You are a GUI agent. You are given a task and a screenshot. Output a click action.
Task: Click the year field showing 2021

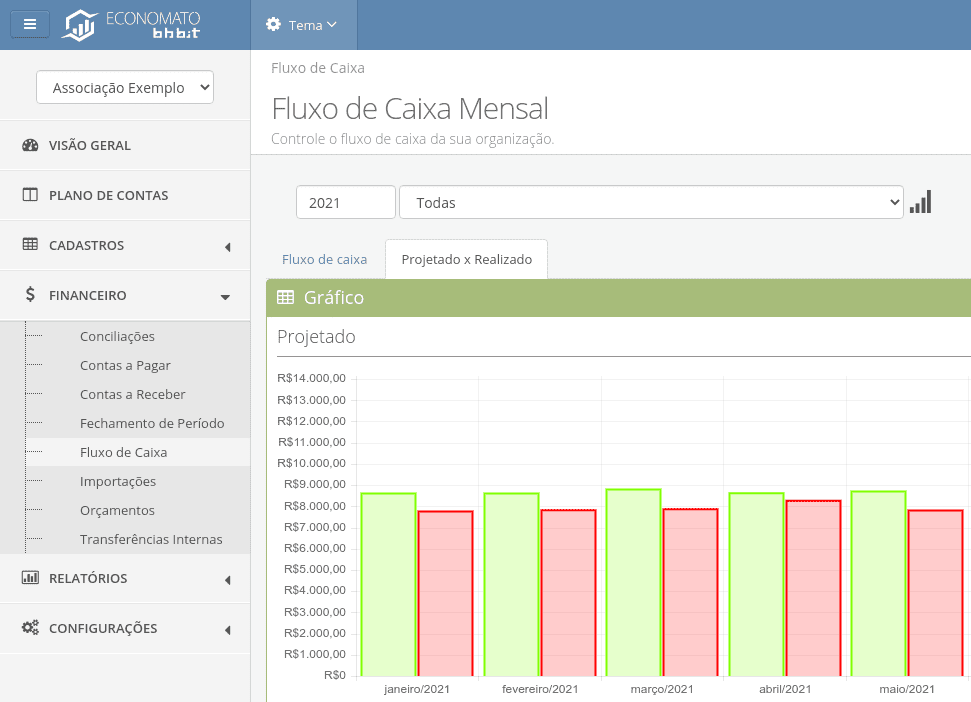346,202
